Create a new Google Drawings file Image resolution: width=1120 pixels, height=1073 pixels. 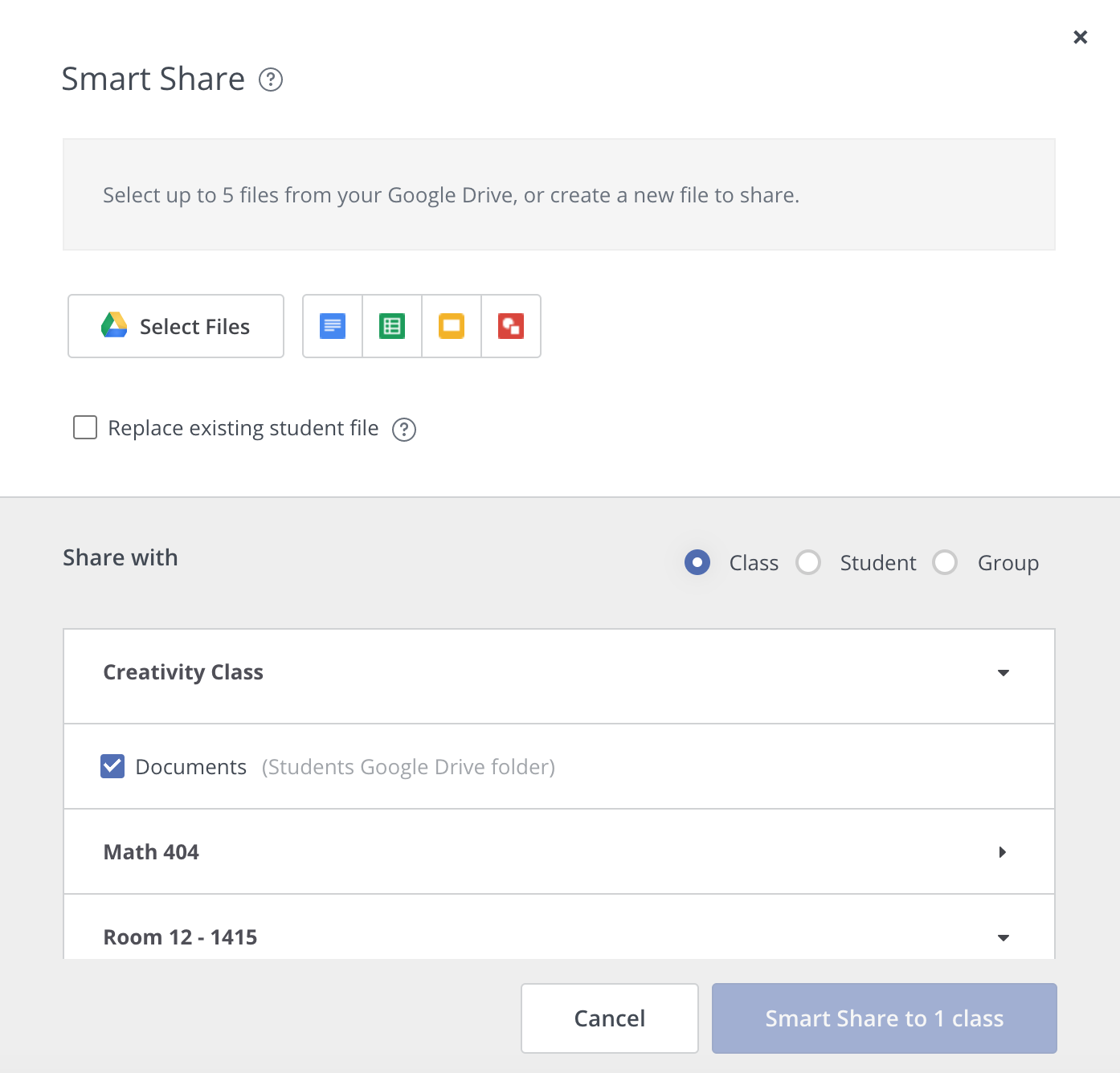pos(511,326)
